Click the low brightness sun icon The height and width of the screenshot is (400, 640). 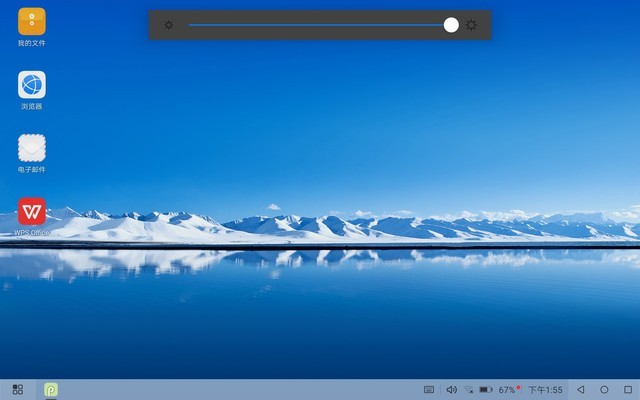coord(168,25)
